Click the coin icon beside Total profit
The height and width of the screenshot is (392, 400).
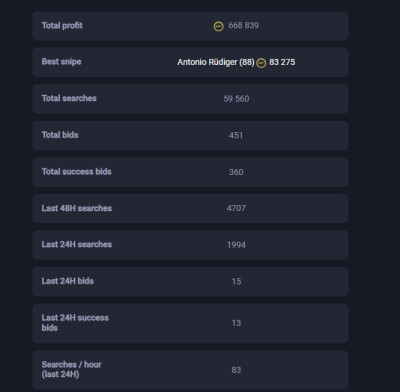[219, 26]
